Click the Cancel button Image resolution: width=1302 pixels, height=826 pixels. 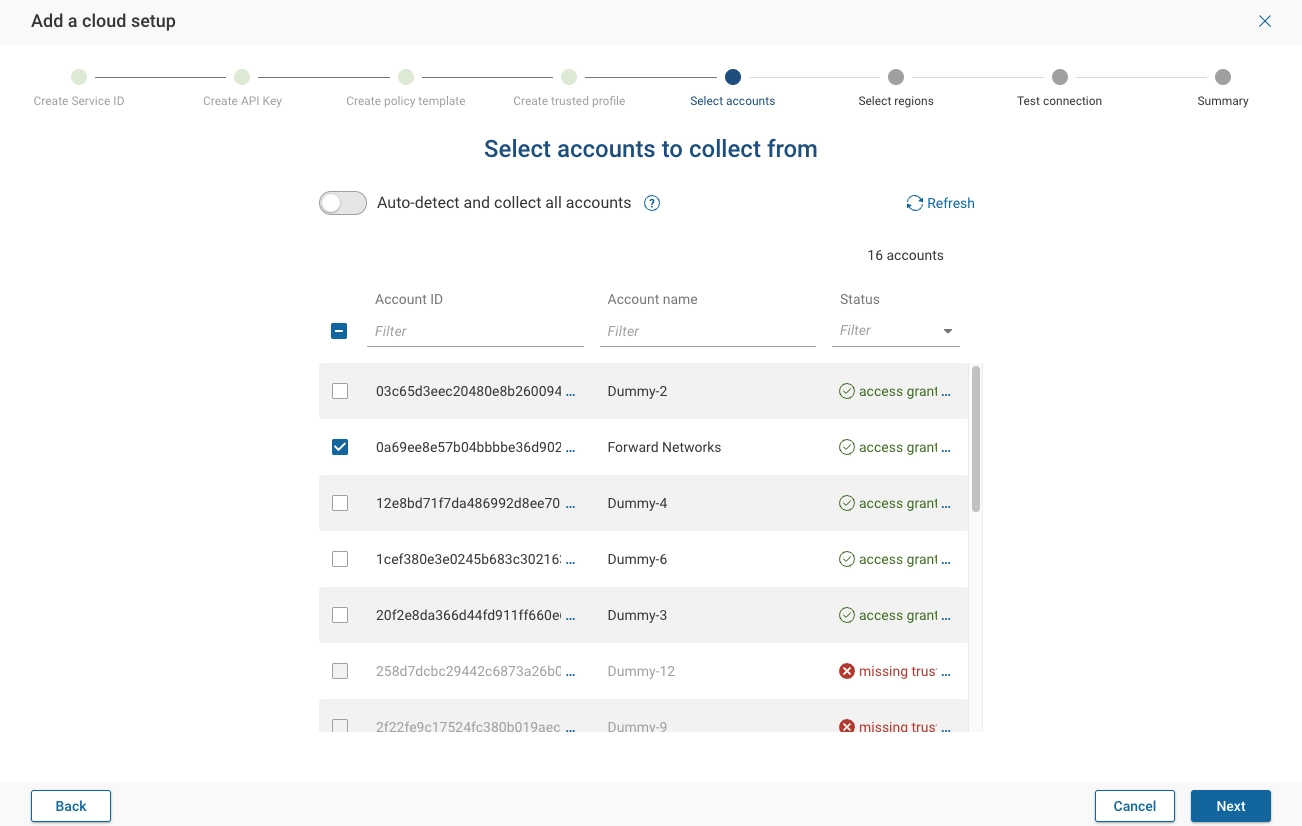(x=1135, y=806)
